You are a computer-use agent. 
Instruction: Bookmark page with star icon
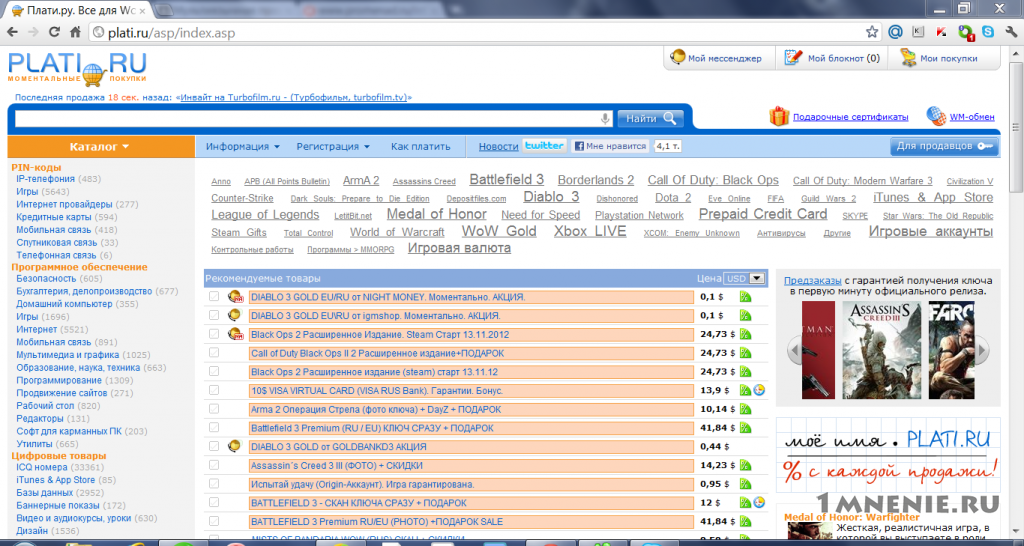tap(872, 32)
